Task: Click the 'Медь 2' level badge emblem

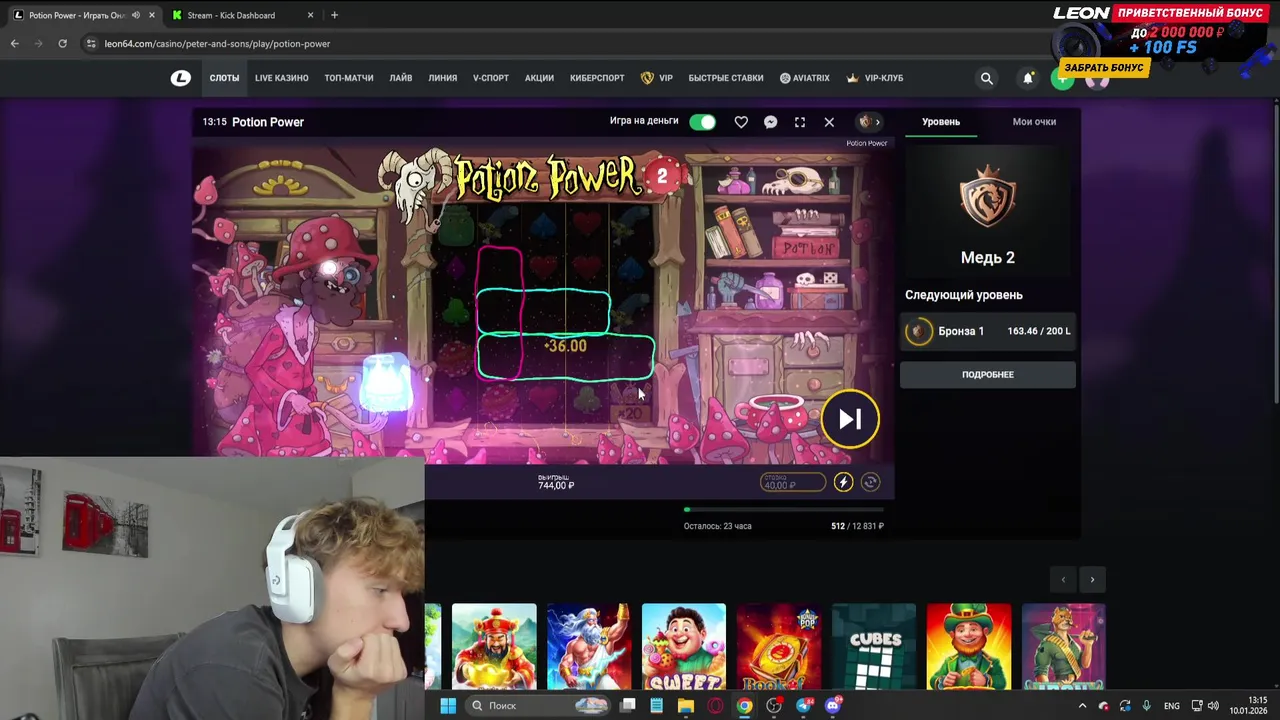Action: tap(988, 197)
